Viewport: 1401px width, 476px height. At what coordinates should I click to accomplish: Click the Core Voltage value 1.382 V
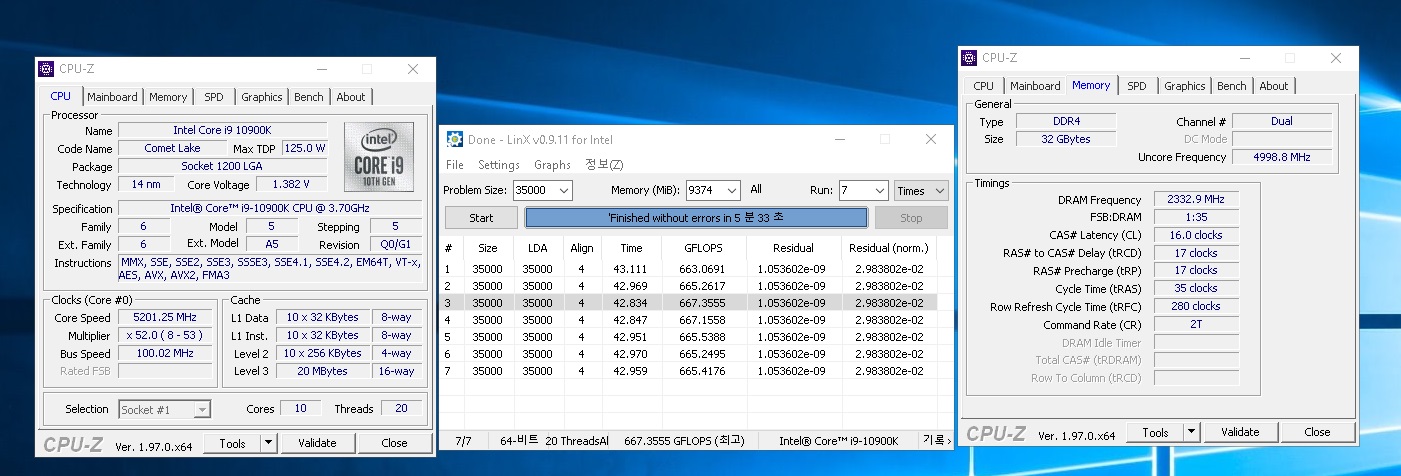coord(291,185)
